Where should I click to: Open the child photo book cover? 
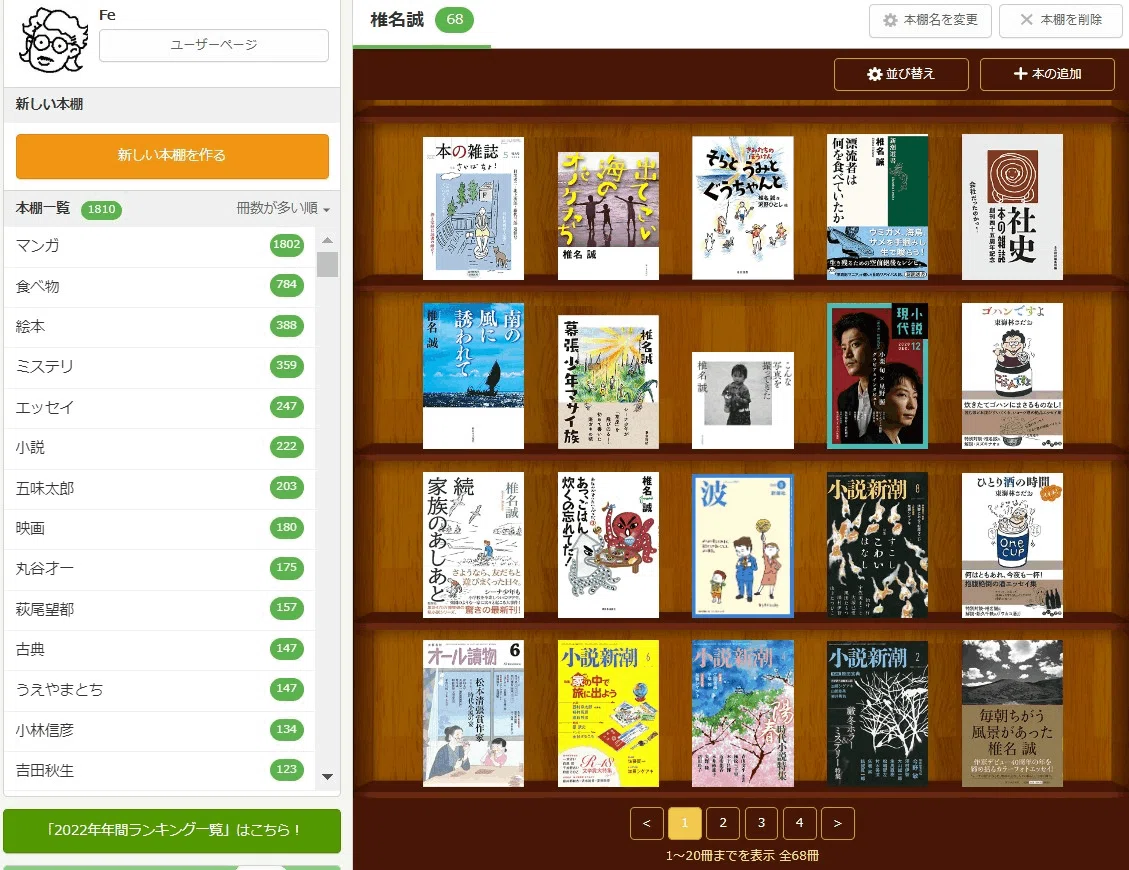[x=743, y=400]
